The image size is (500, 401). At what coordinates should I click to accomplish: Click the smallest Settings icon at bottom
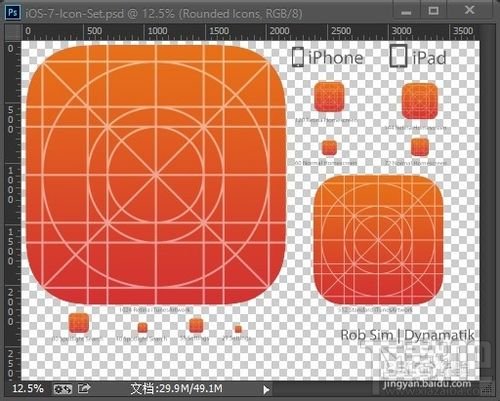(x=238, y=329)
